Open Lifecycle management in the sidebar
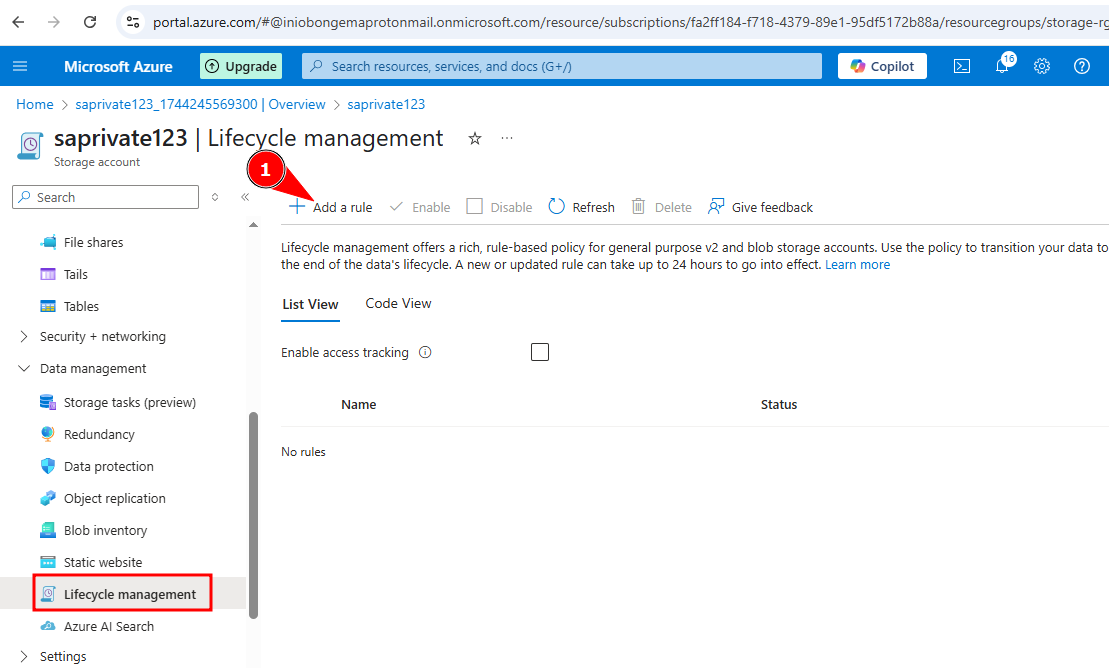 coord(122,594)
